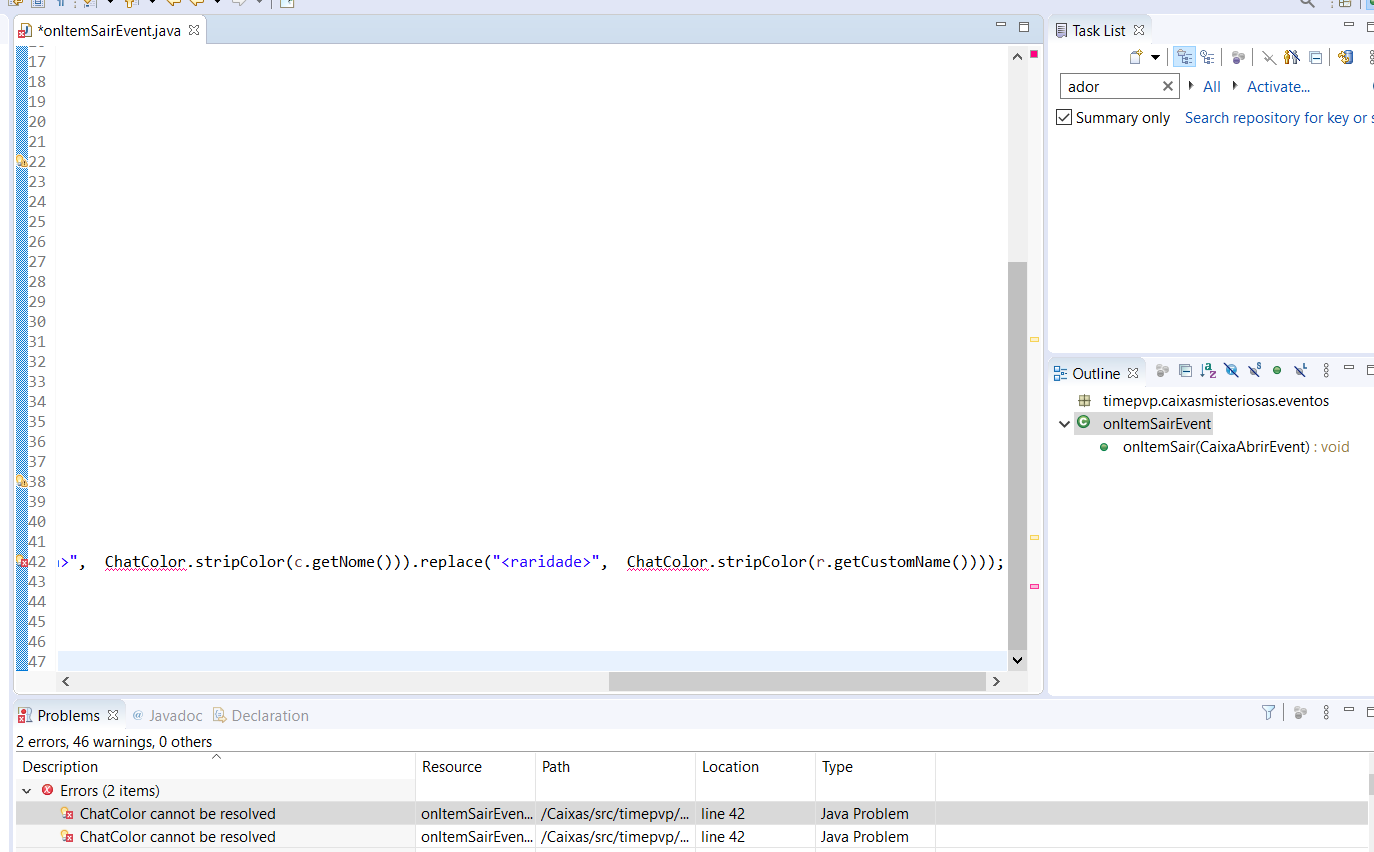Create a new task in Task List
The height and width of the screenshot is (852, 1374).
[1136, 58]
